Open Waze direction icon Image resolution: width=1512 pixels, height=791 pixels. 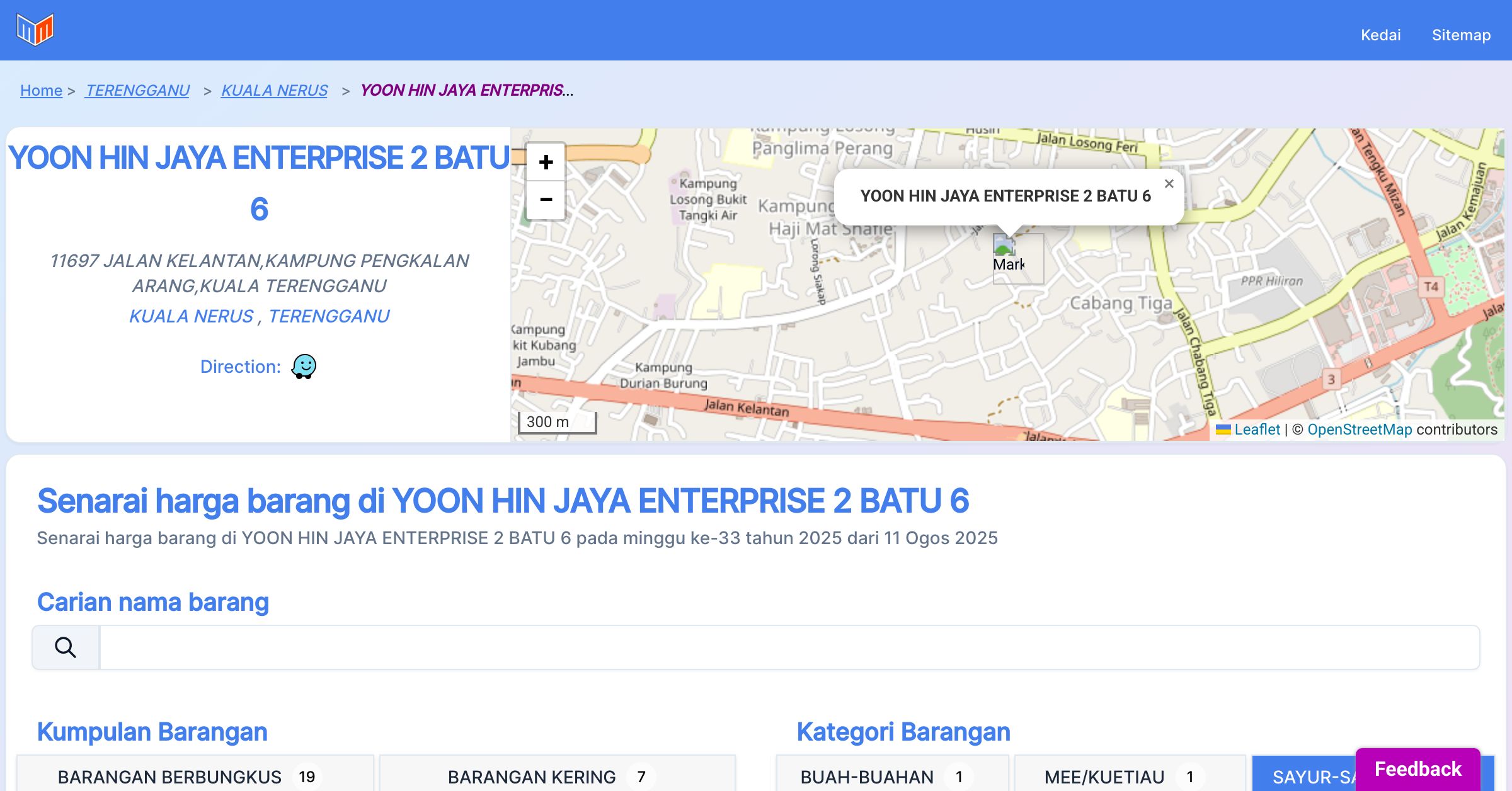(x=304, y=366)
